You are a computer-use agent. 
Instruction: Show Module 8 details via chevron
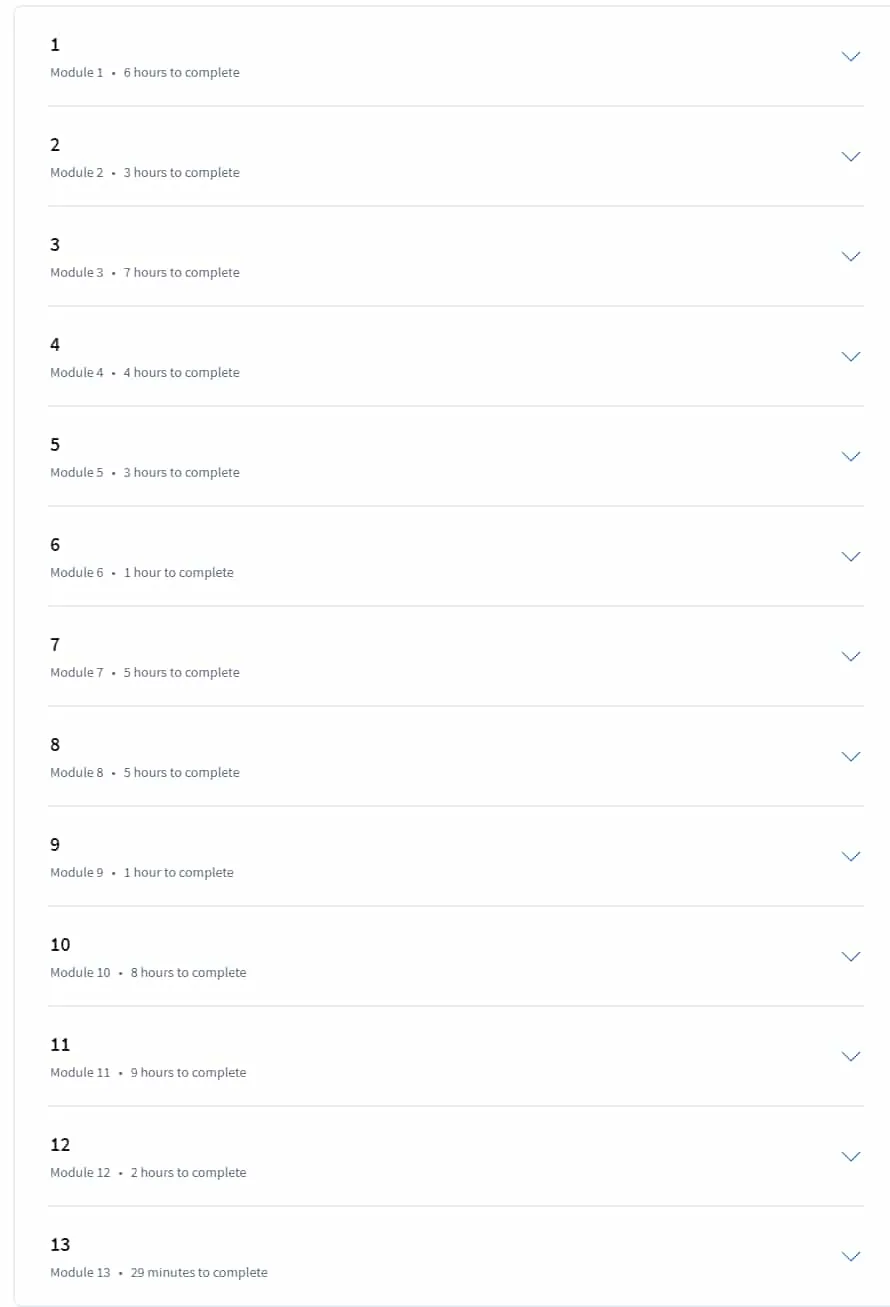coord(851,757)
